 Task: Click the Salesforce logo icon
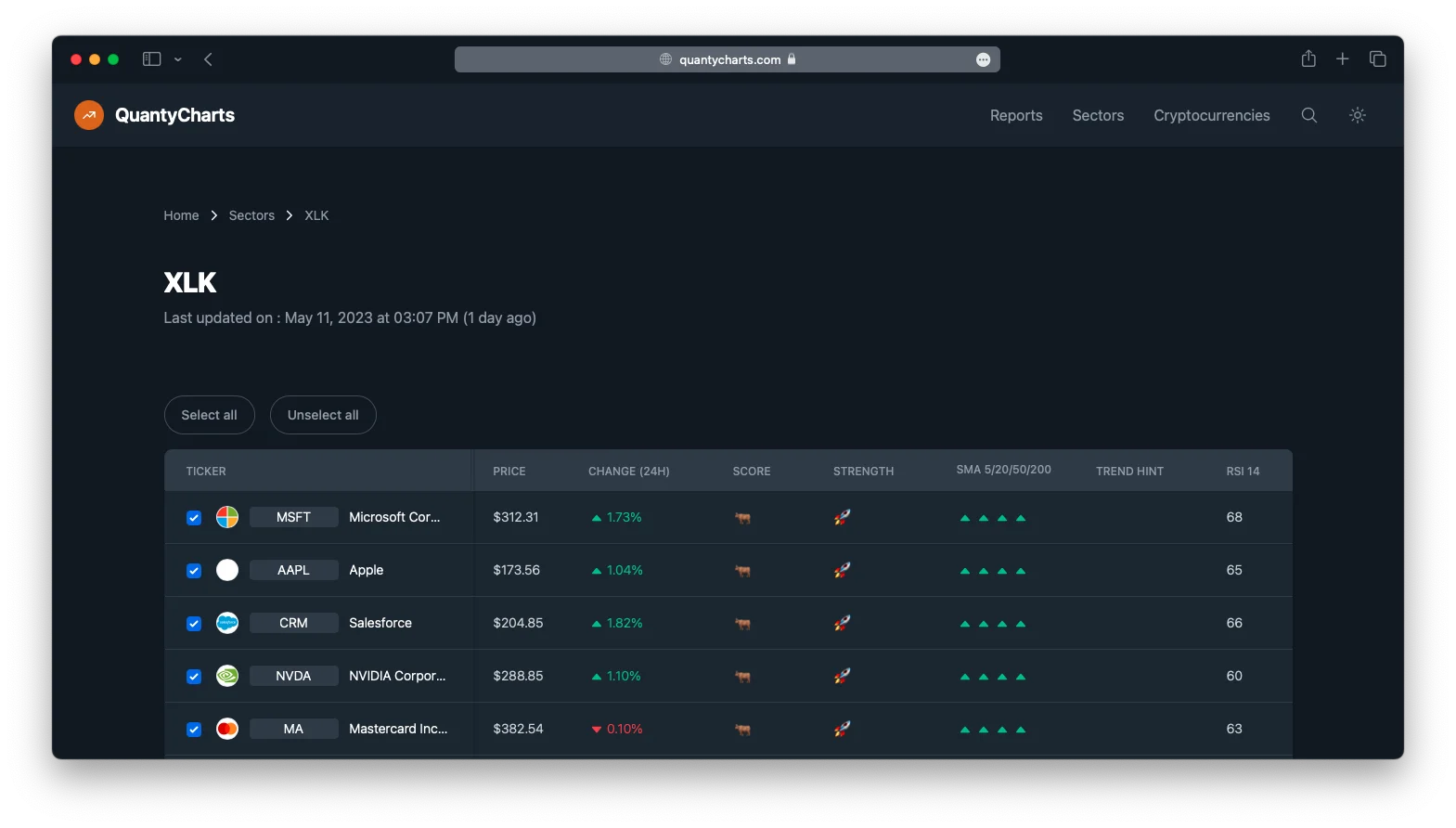pyautogui.click(x=227, y=623)
